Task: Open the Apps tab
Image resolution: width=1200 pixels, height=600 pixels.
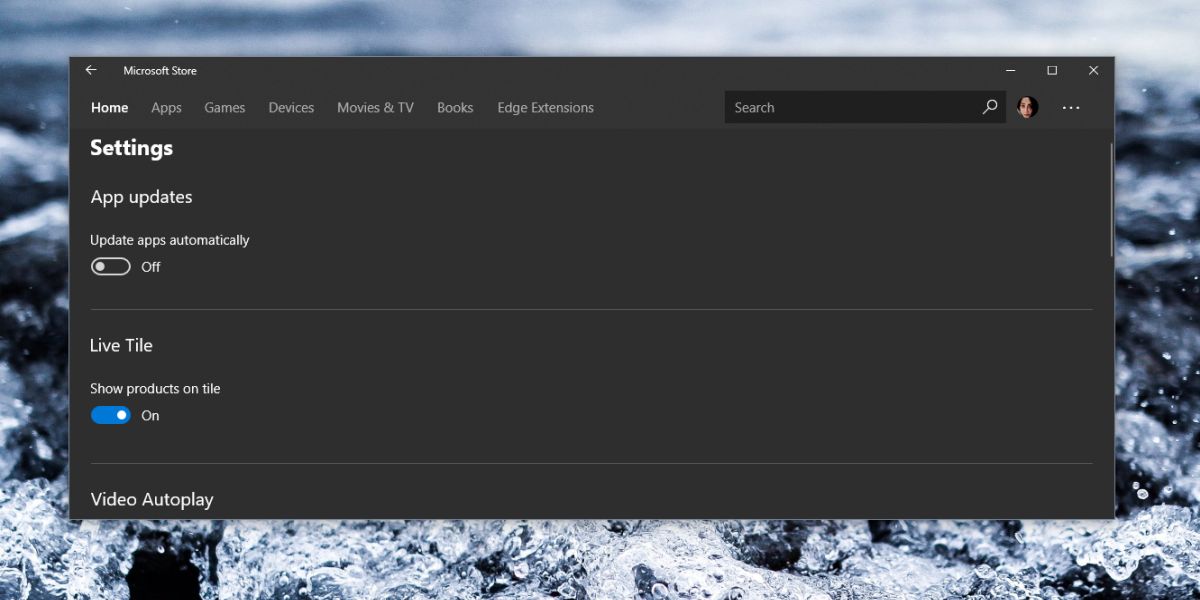Action: tap(166, 108)
